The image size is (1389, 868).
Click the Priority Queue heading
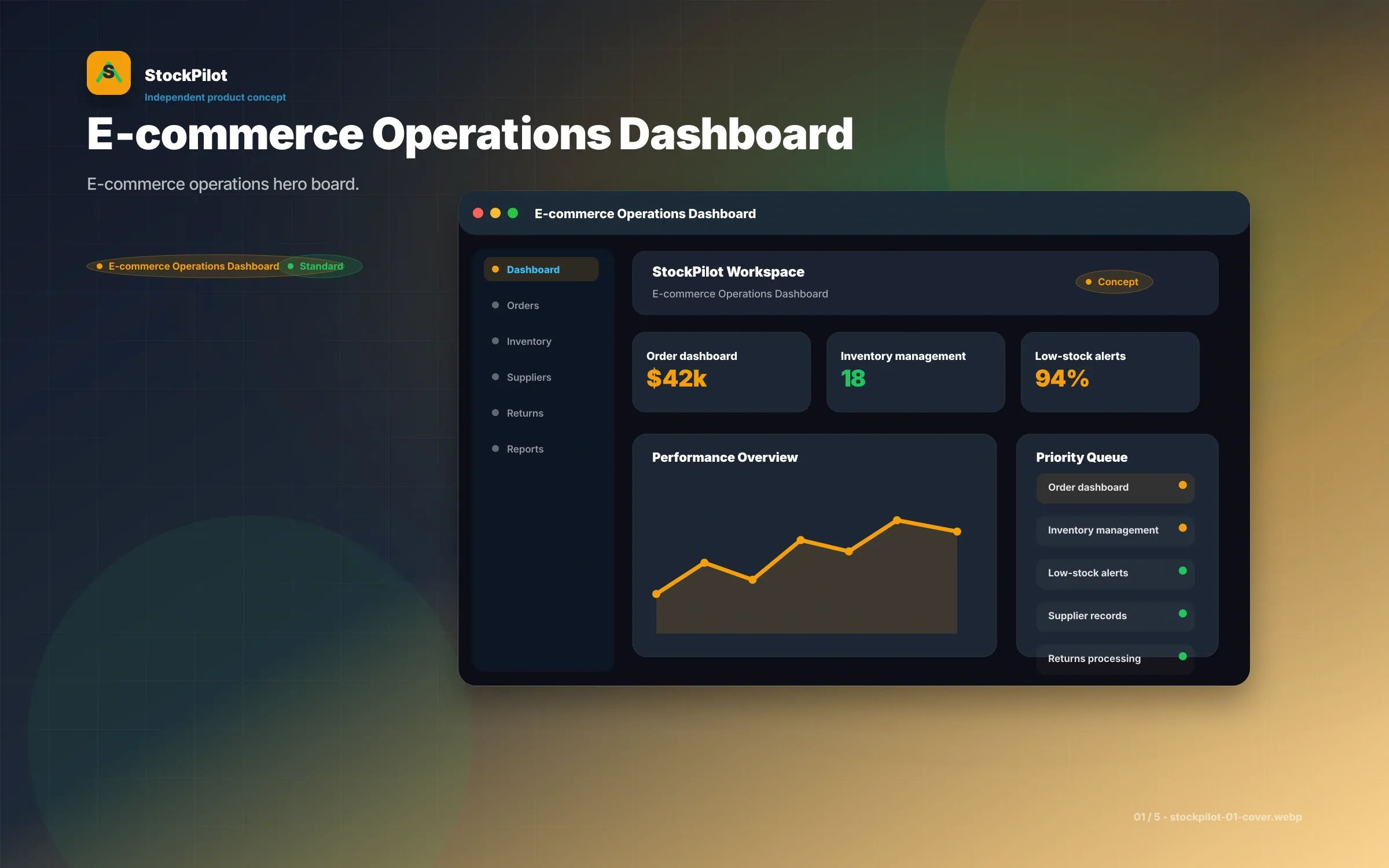(x=1082, y=457)
